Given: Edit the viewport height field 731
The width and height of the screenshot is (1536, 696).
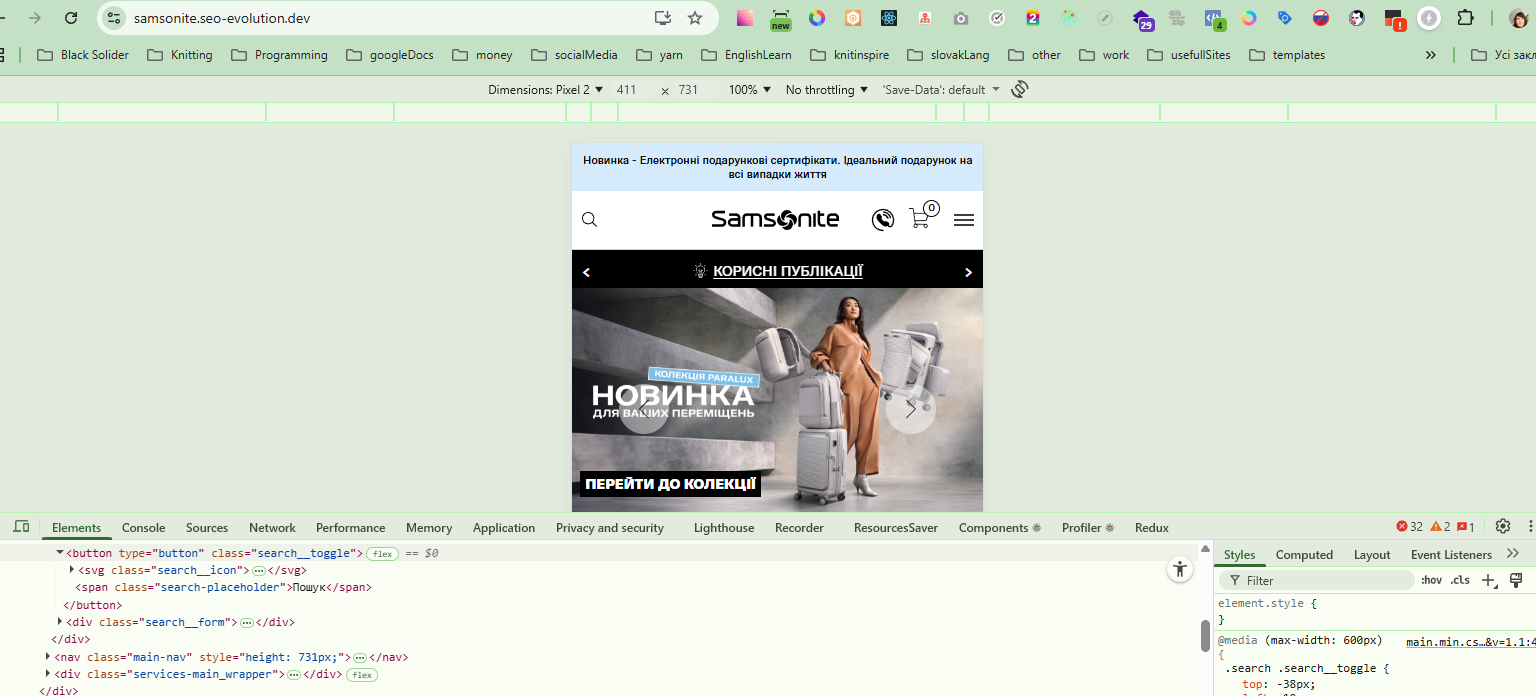Looking at the screenshot, I should pyautogui.click(x=688, y=89).
